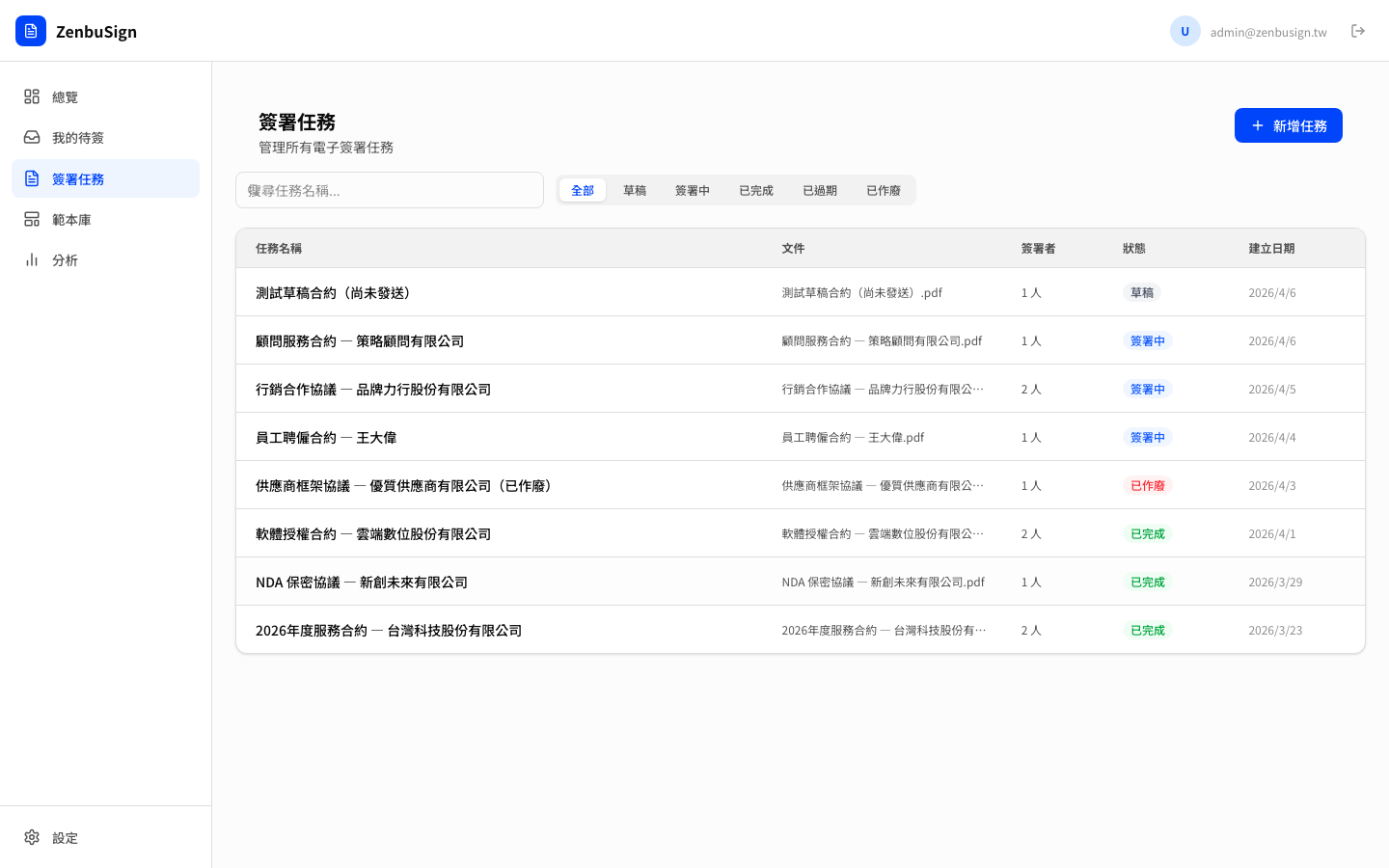Select the 簽署中 filter tab

coord(693,190)
